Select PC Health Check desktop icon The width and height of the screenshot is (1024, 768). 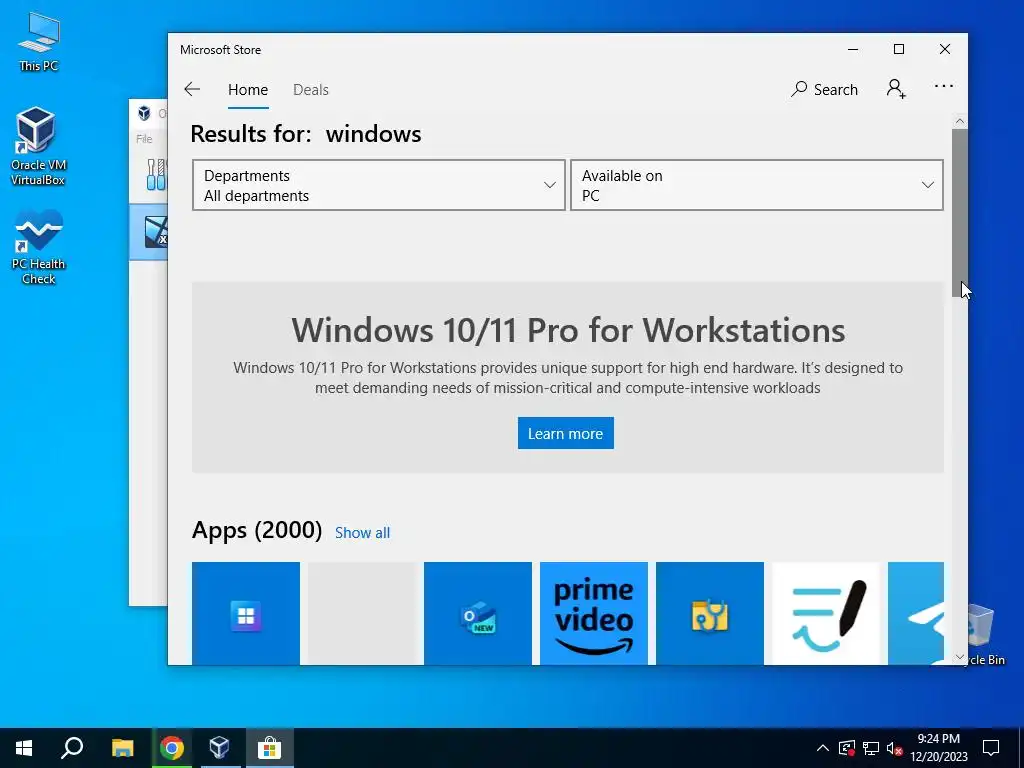point(39,247)
